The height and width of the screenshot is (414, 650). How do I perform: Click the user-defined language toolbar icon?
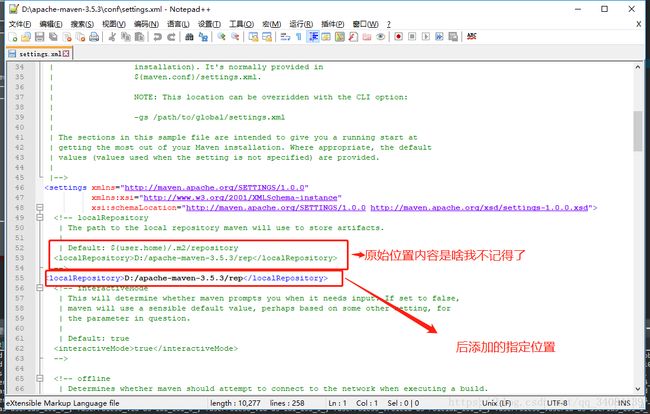tap(326, 37)
